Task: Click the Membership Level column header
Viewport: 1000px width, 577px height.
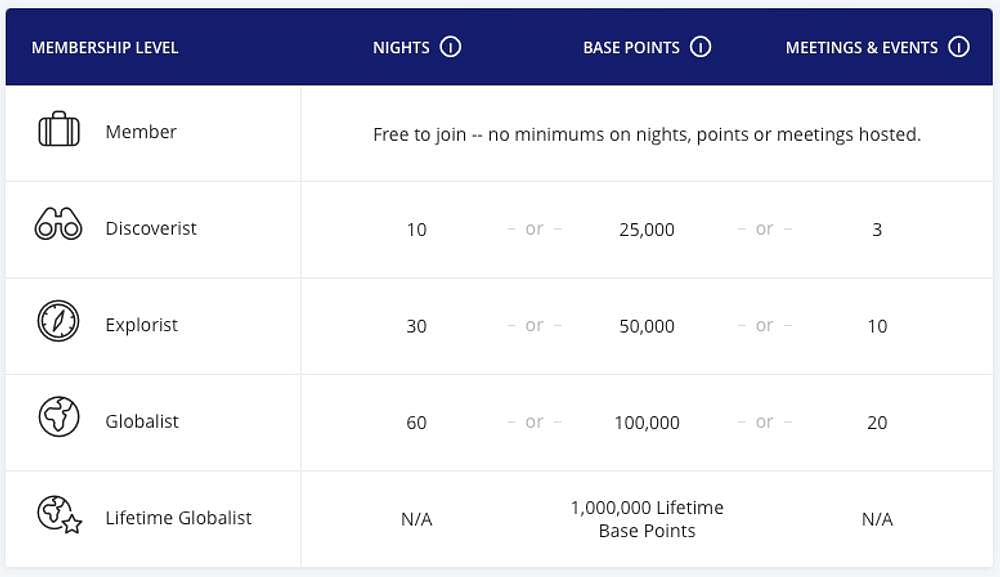Action: pyautogui.click(x=105, y=48)
